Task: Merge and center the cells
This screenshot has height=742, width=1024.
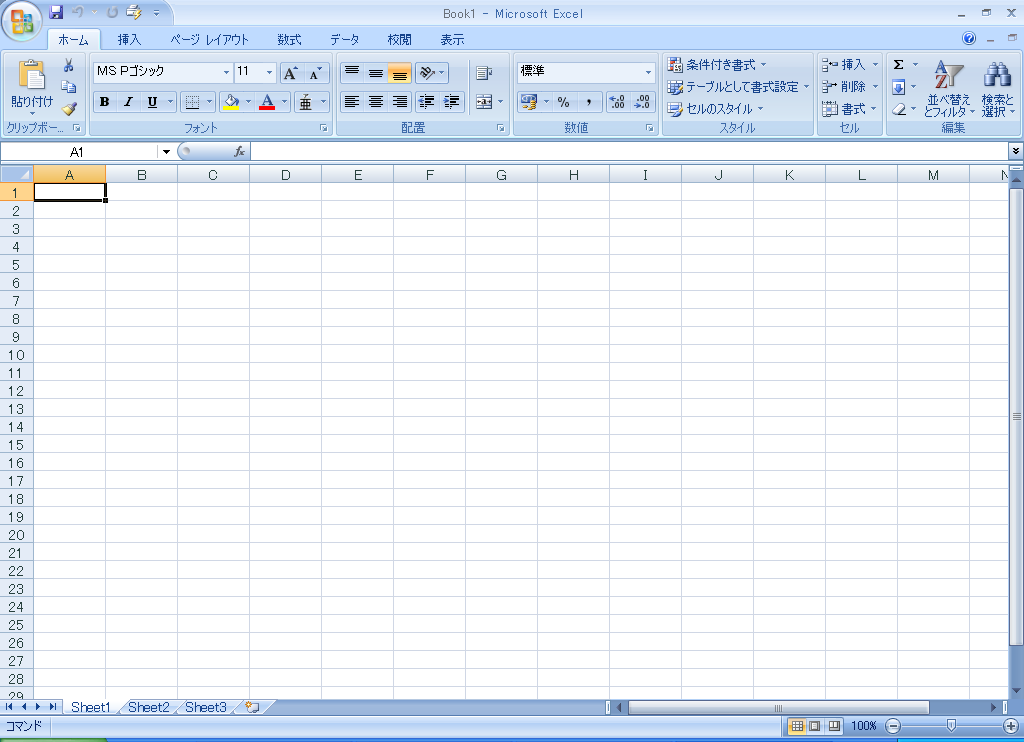Action: coord(484,102)
